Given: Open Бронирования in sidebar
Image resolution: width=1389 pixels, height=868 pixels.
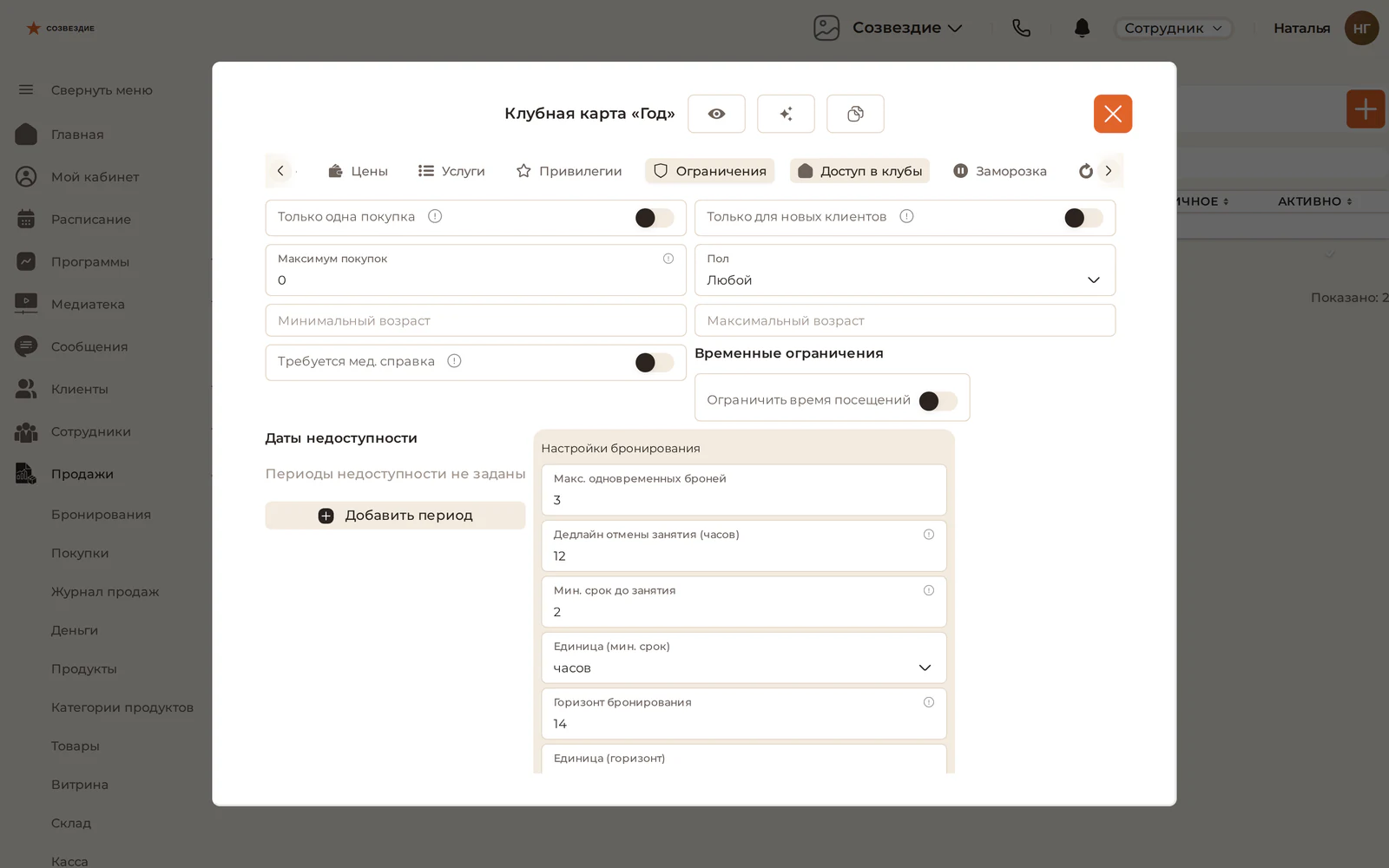Looking at the screenshot, I should coord(101,515).
